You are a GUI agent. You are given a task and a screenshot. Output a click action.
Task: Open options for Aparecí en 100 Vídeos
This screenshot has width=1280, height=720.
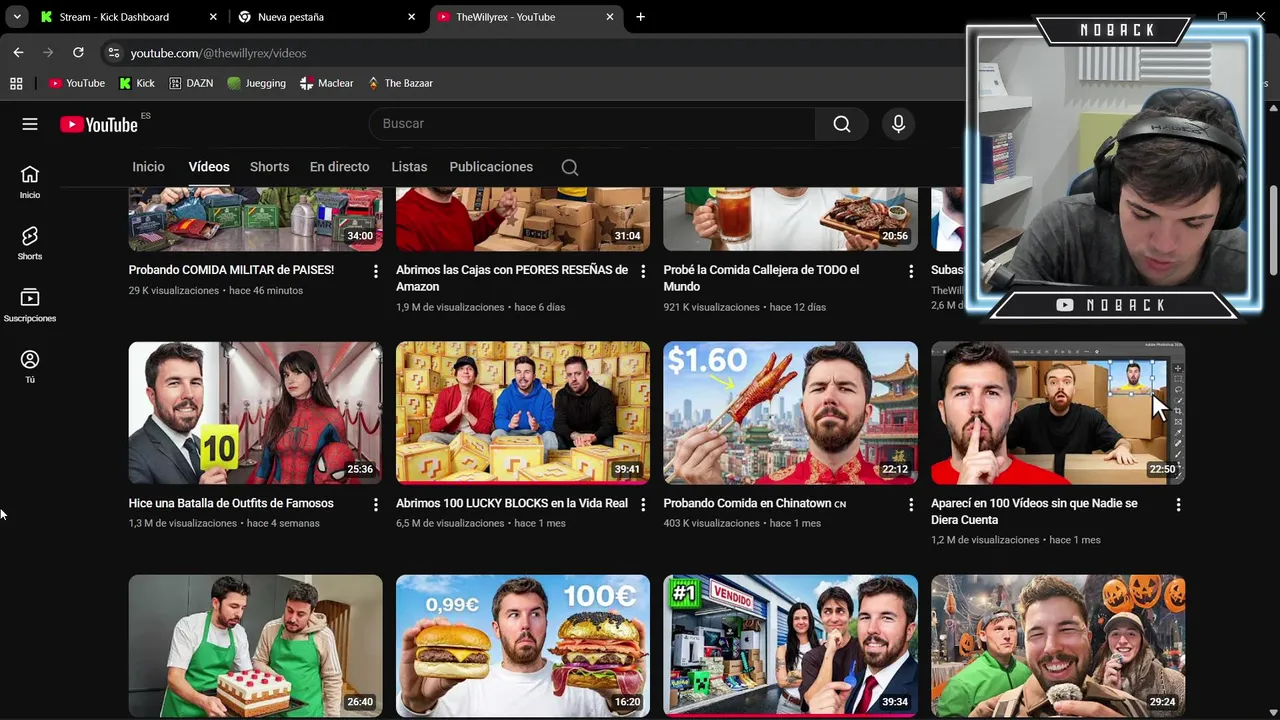click(x=1178, y=505)
